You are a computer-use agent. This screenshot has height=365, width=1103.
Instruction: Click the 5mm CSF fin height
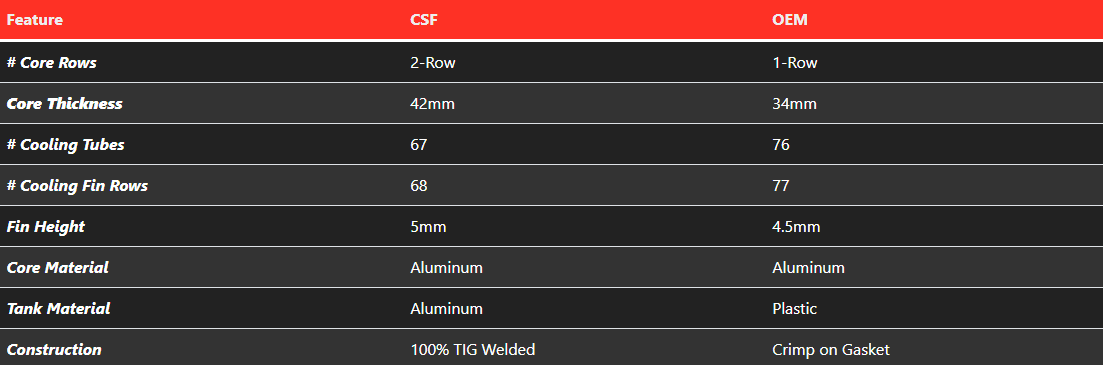(428, 226)
